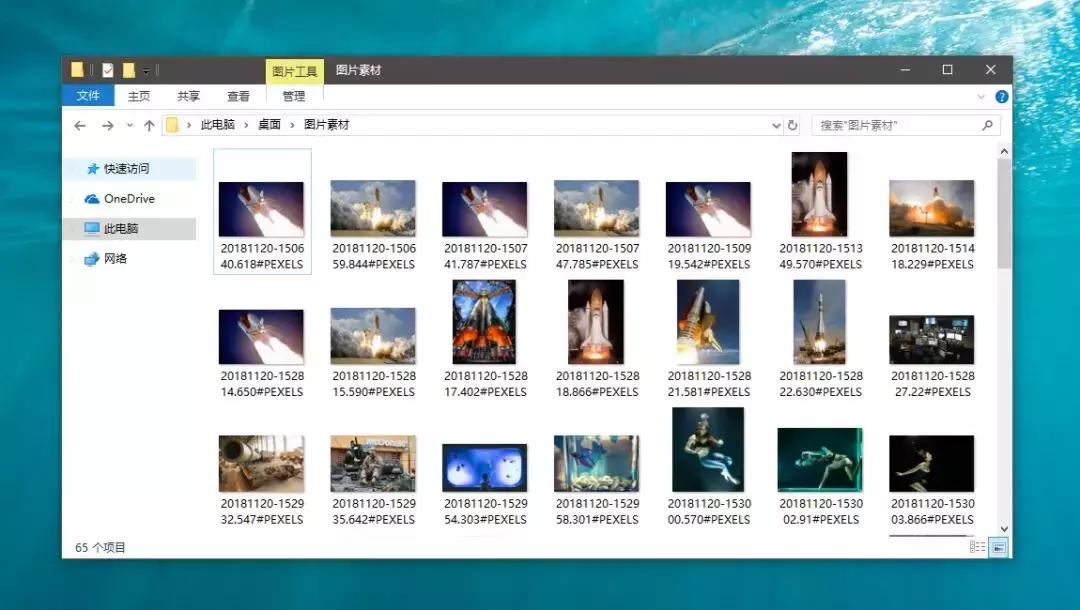1080x610 pixels.
Task: Click 桌面 in the address breadcrumb
Action: [269, 125]
